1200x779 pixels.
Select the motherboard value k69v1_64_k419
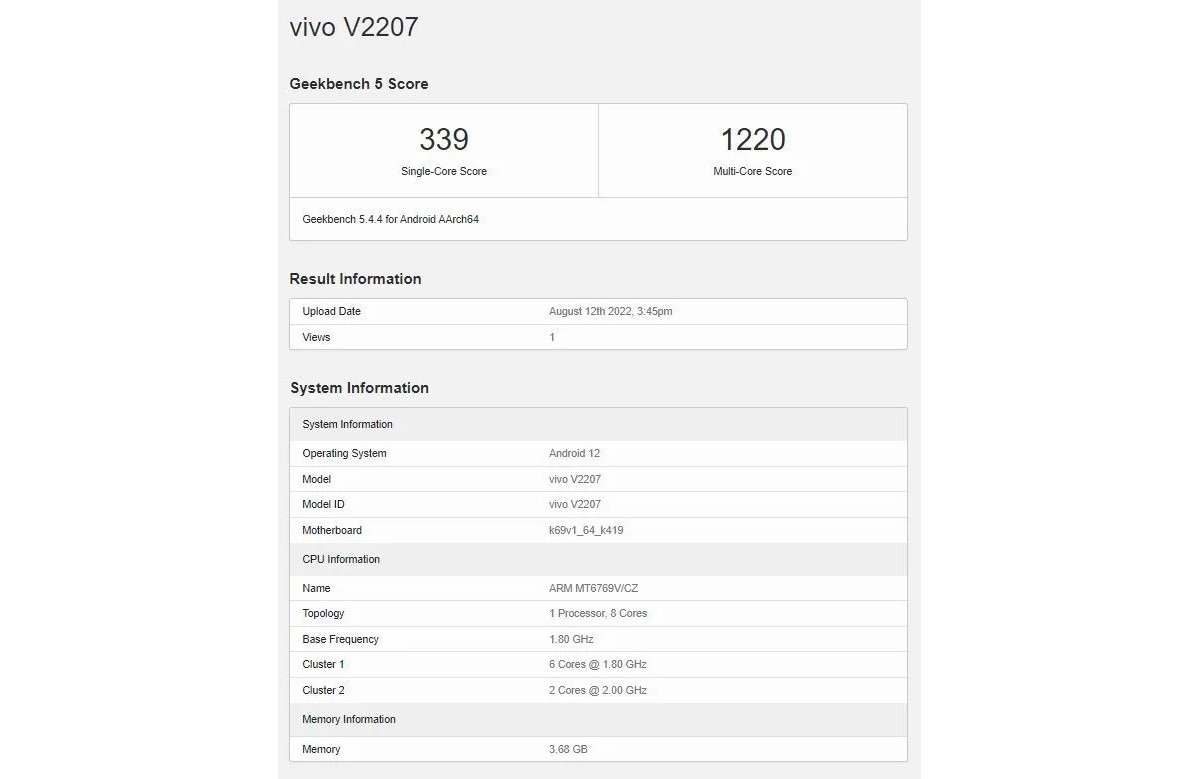point(586,530)
